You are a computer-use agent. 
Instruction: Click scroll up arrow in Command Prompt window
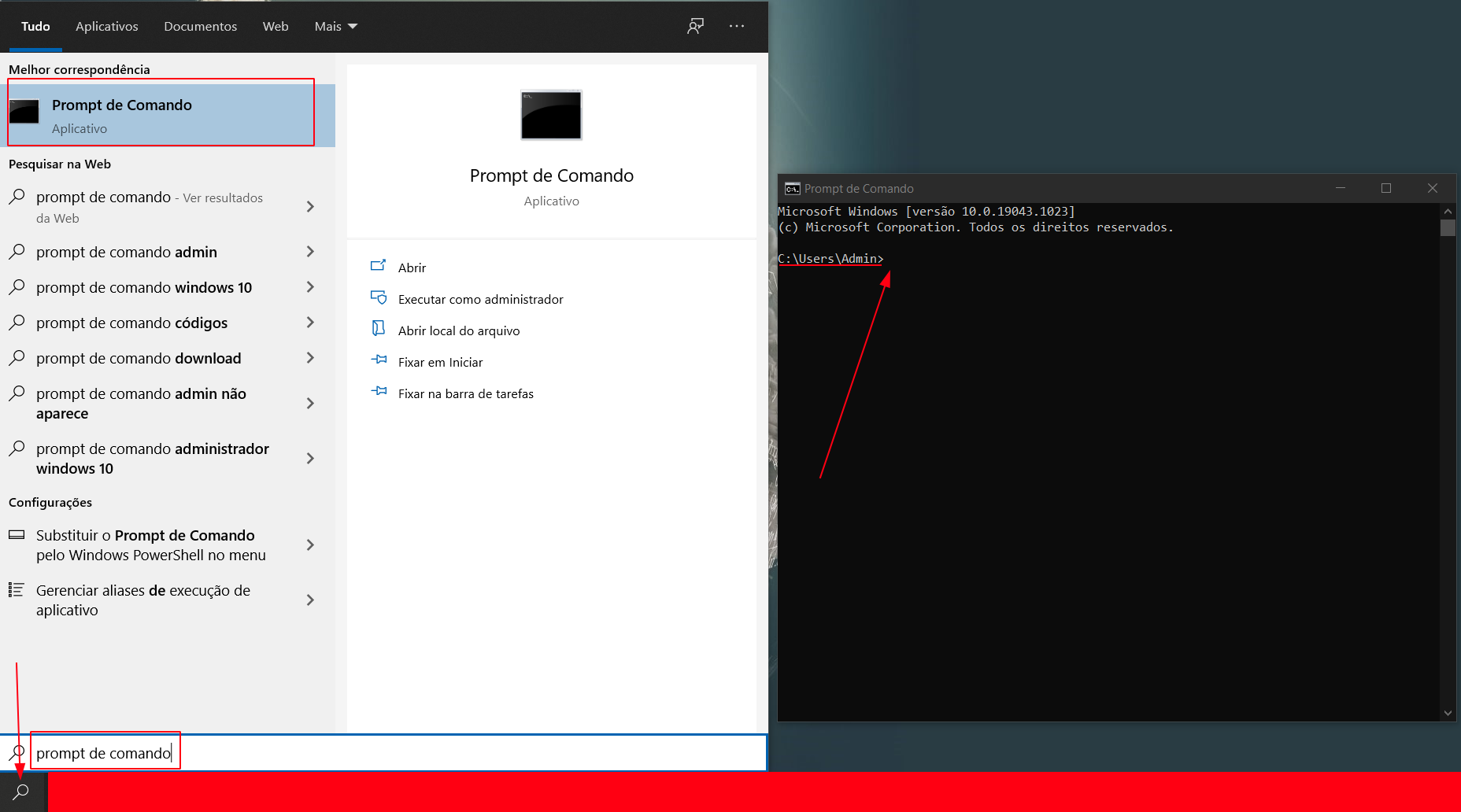[1448, 211]
